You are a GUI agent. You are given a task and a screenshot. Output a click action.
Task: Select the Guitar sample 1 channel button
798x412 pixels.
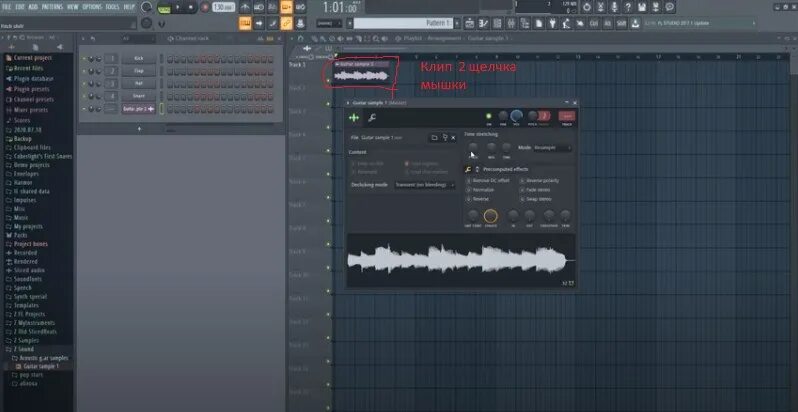[x=138, y=109]
